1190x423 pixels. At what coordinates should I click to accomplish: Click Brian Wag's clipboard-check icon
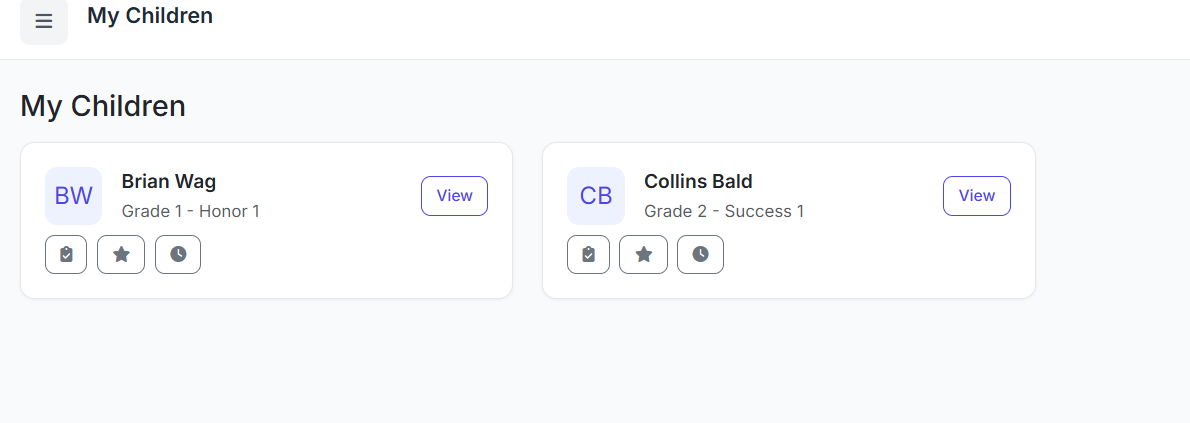[66, 254]
